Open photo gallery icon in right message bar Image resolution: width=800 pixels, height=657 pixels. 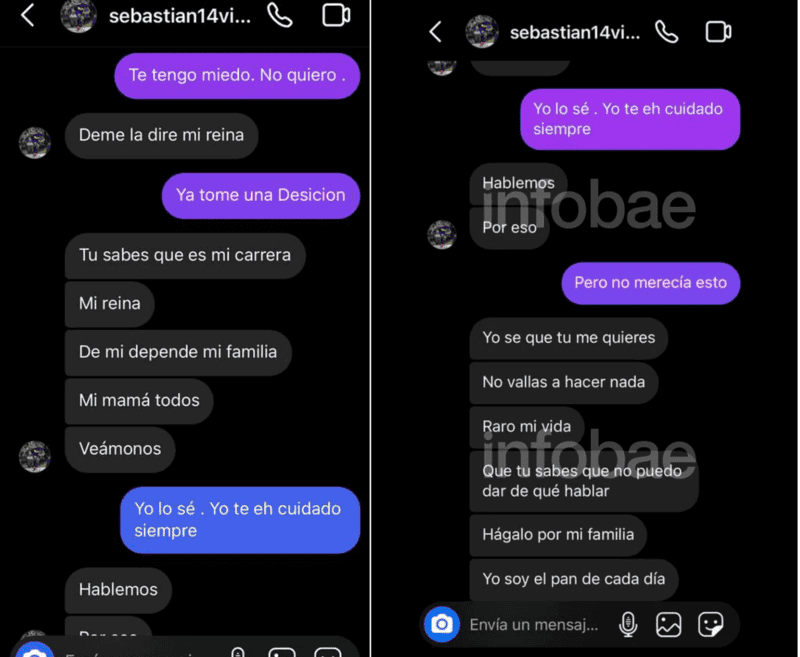668,624
